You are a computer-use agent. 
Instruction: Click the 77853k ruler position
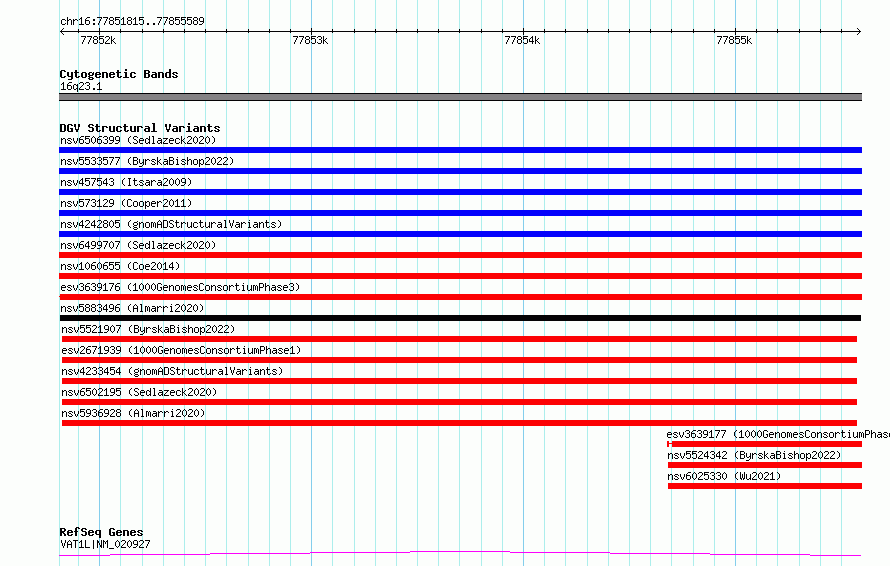[x=310, y=40]
